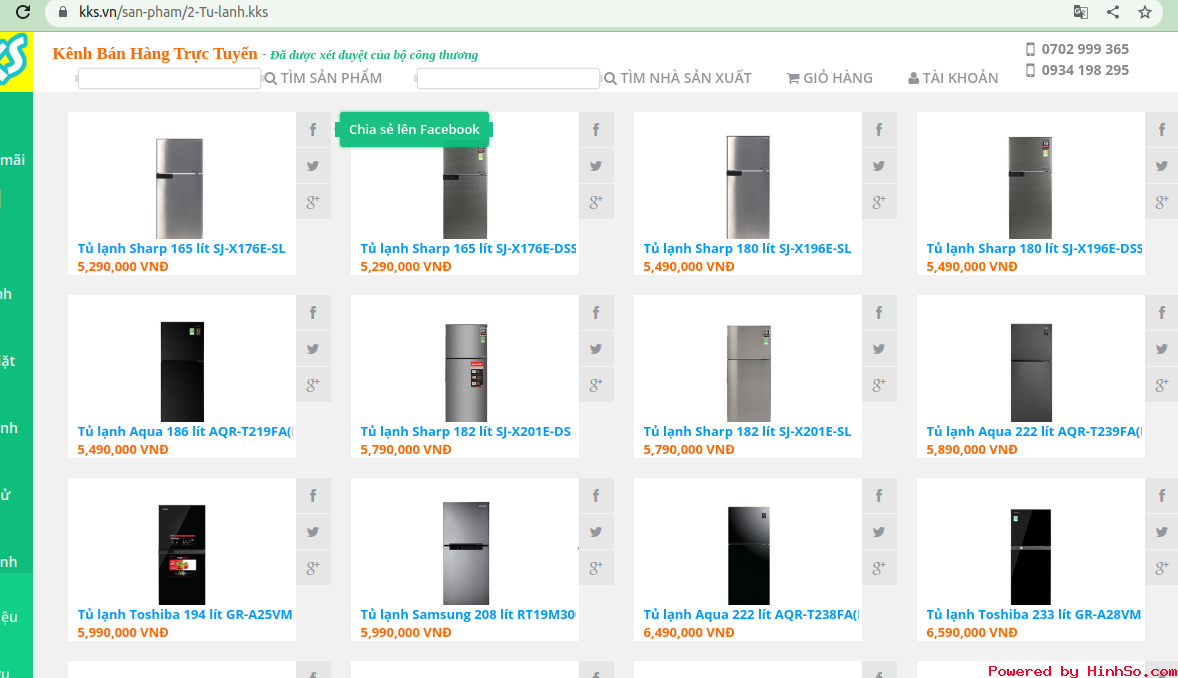Click the Kênh Bán Hàng Trực Tuyến title

tap(155, 53)
